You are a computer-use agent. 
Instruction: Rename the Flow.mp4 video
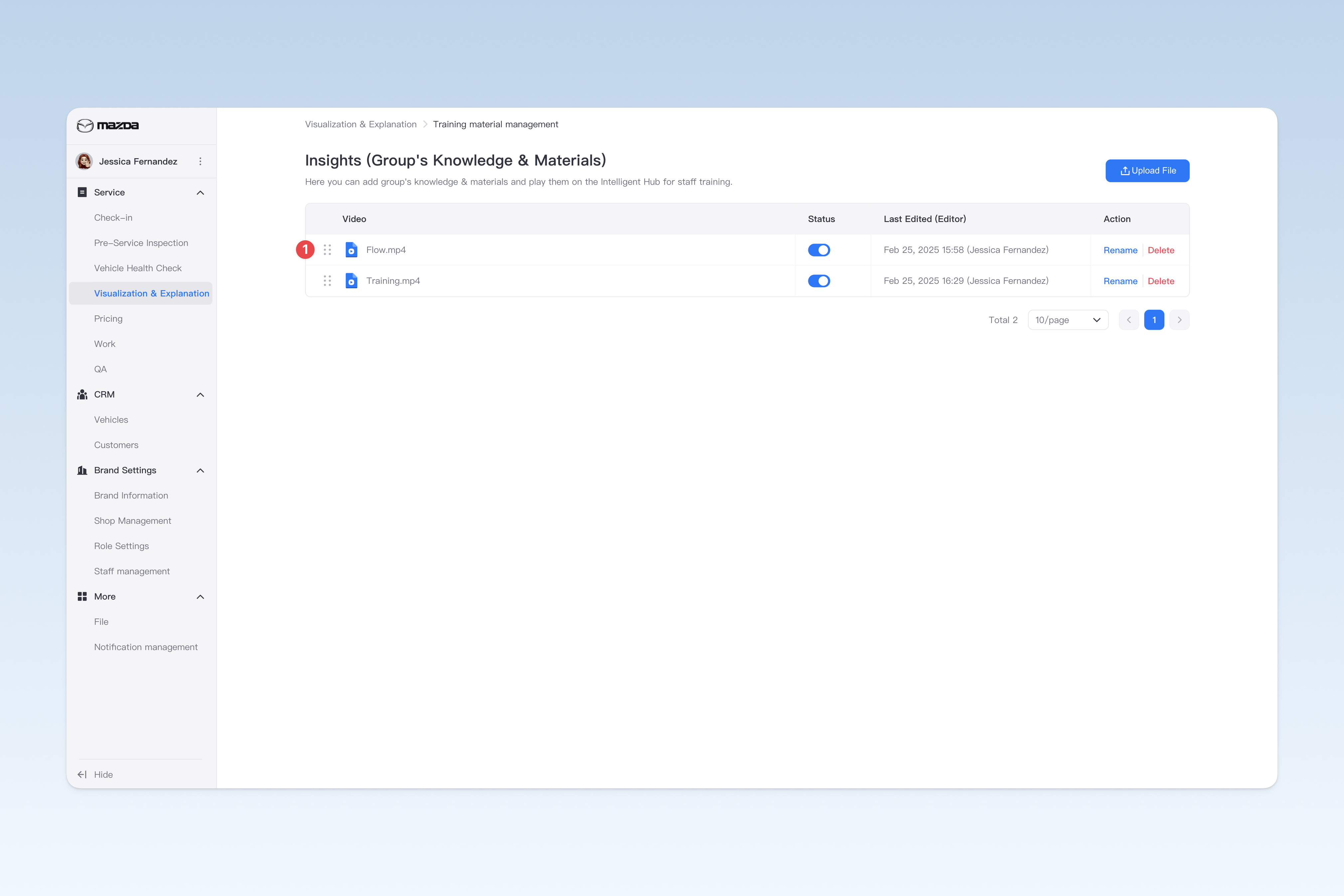coord(1120,250)
